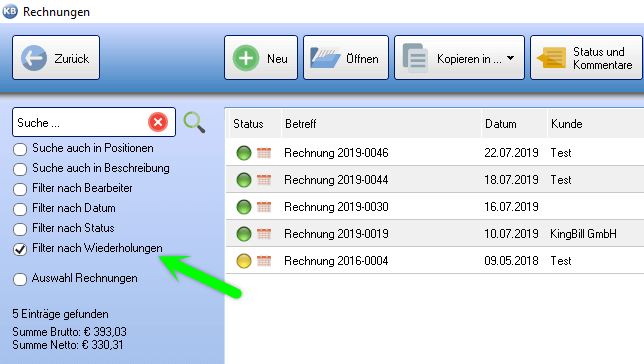Open Status und Kommentare
The width and height of the screenshot is (644, 364).
click(x=586, y=58)
